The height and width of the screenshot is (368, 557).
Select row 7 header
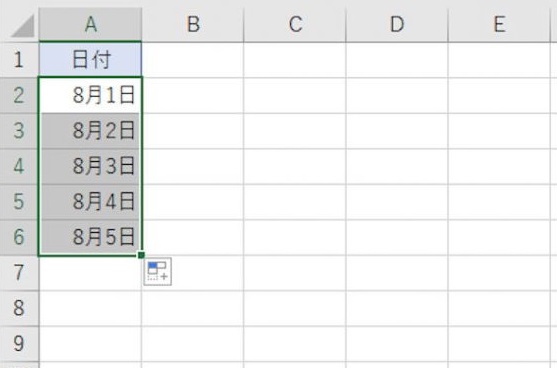tap(19, 273)
